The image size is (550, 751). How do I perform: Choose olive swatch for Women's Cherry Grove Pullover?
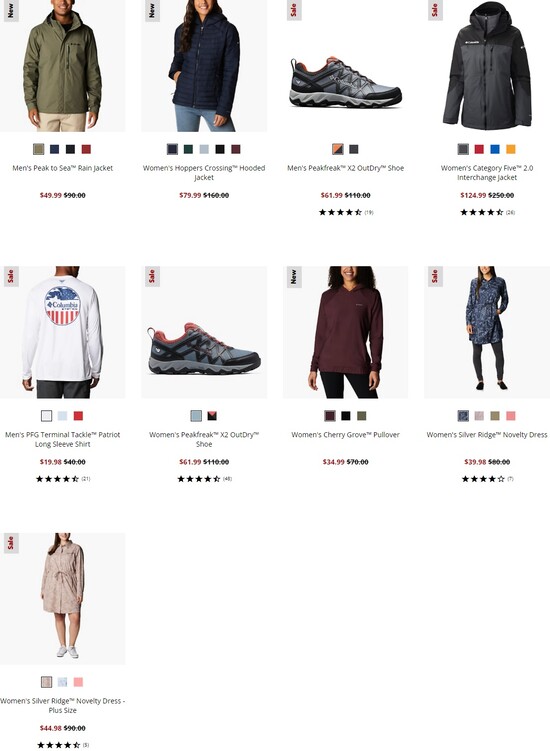[x=362, y=416]
